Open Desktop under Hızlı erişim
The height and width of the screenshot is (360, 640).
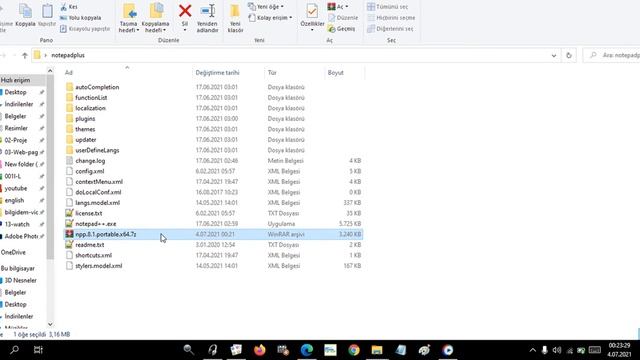pos(16,92)
